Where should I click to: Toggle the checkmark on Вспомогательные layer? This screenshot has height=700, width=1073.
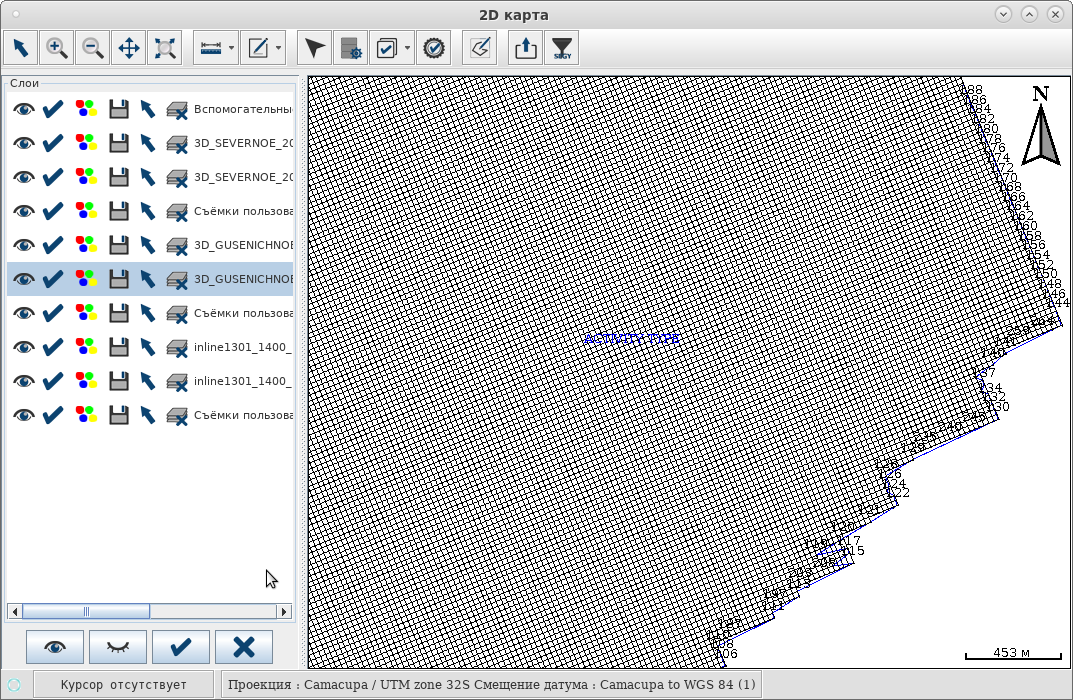(53, 109)
